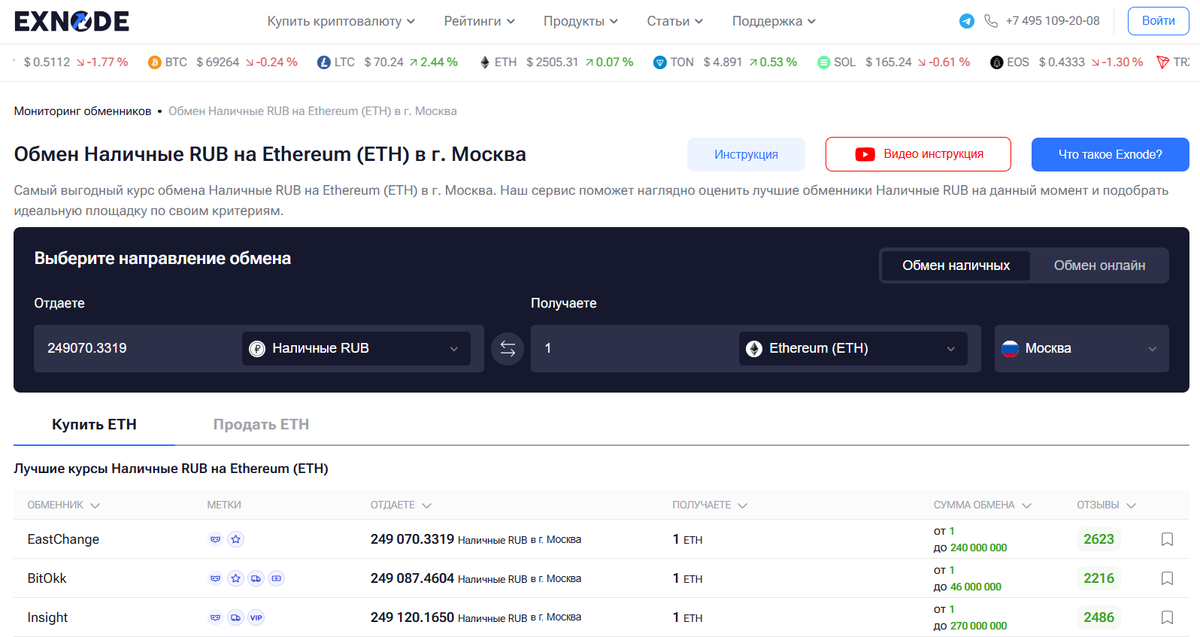Bookmark the Insight exchanger
The height and width of the screenshot is (637, 1200).
click(x=1167, y=618)
